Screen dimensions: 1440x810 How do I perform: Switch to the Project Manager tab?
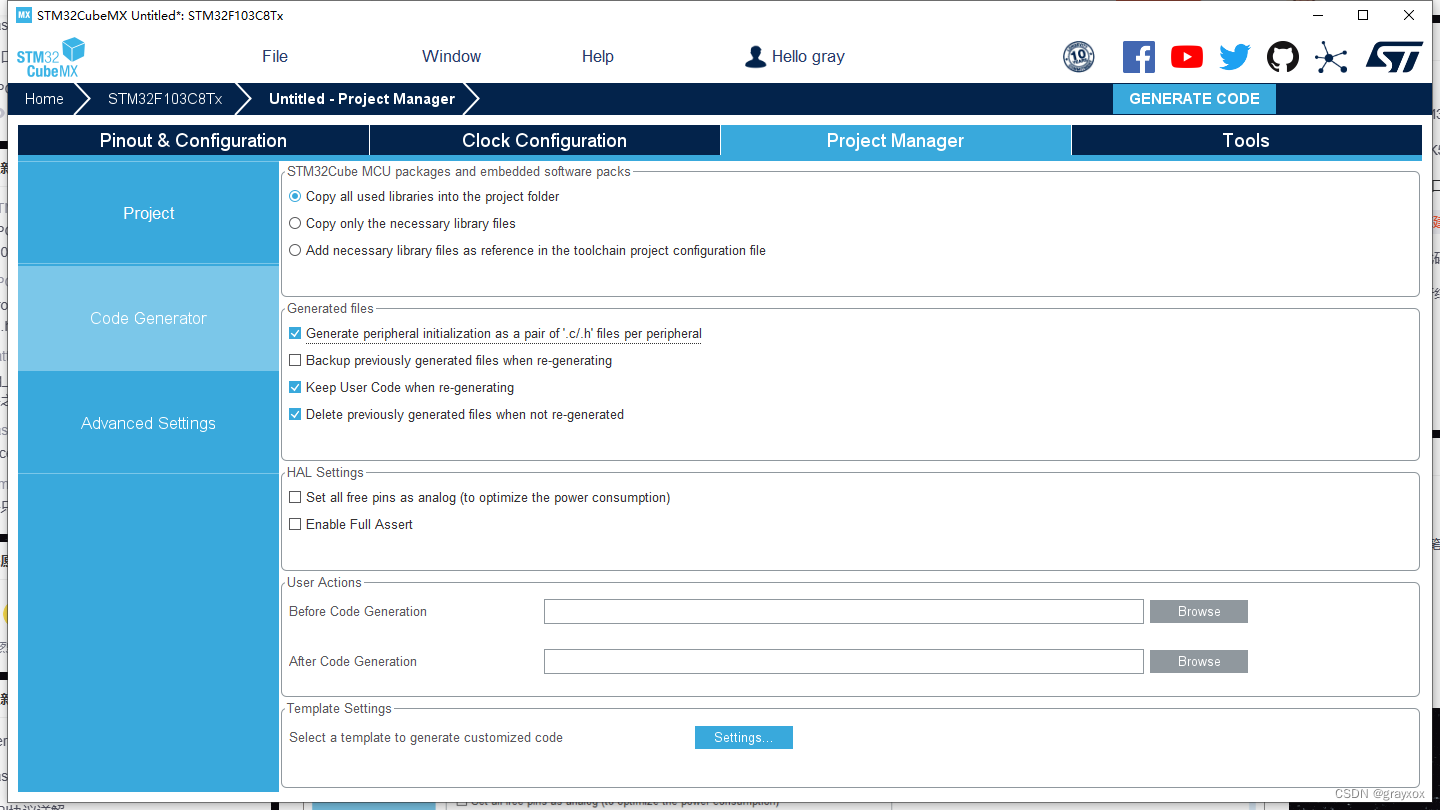pyautogui.click(x=896, y=141)
